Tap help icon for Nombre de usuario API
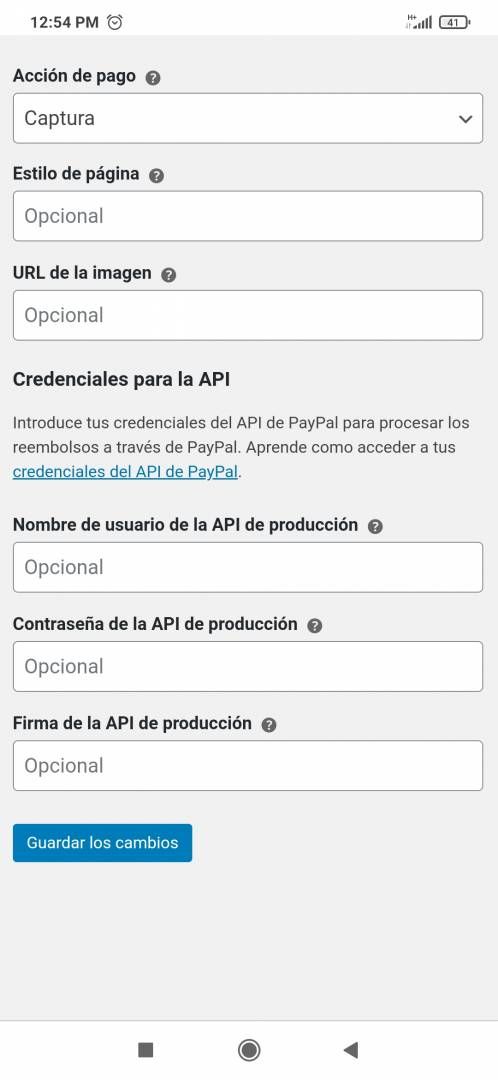Viewport: 498px width, 1080px height. click(375, 527)
